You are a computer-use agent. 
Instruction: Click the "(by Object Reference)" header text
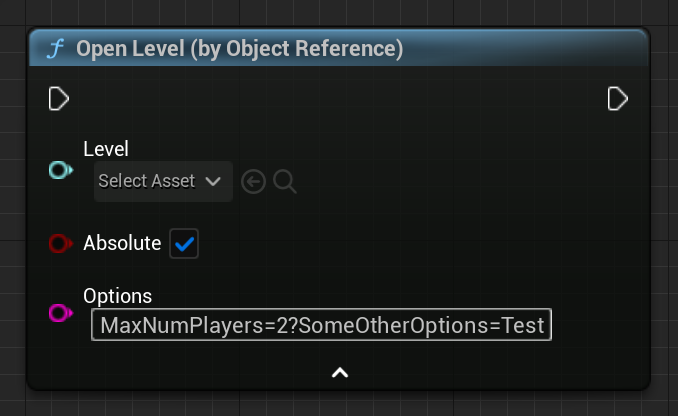pos(297,48)
